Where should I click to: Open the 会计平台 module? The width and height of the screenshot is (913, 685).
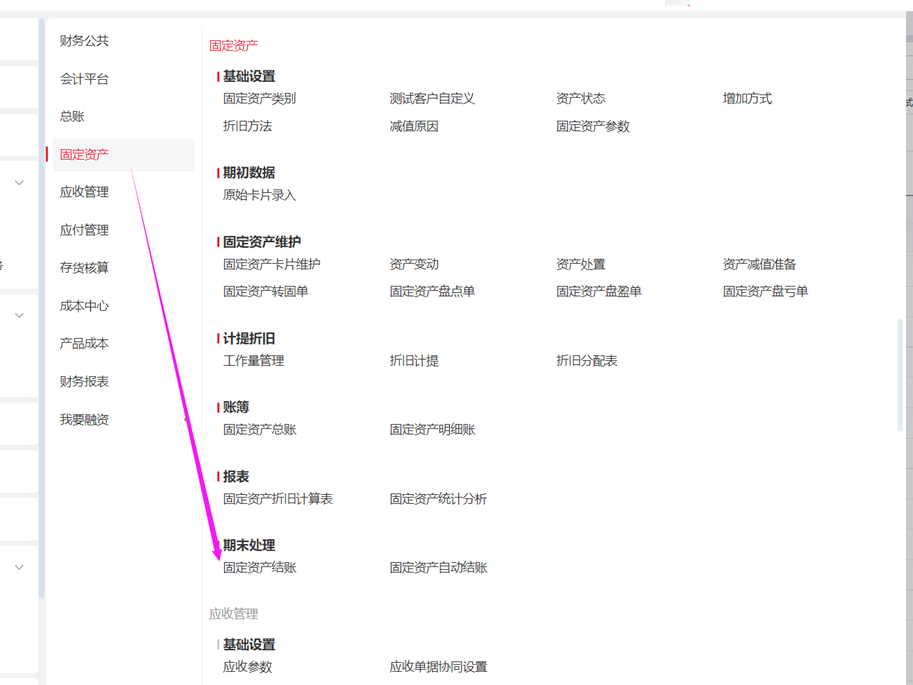point(84,79)
